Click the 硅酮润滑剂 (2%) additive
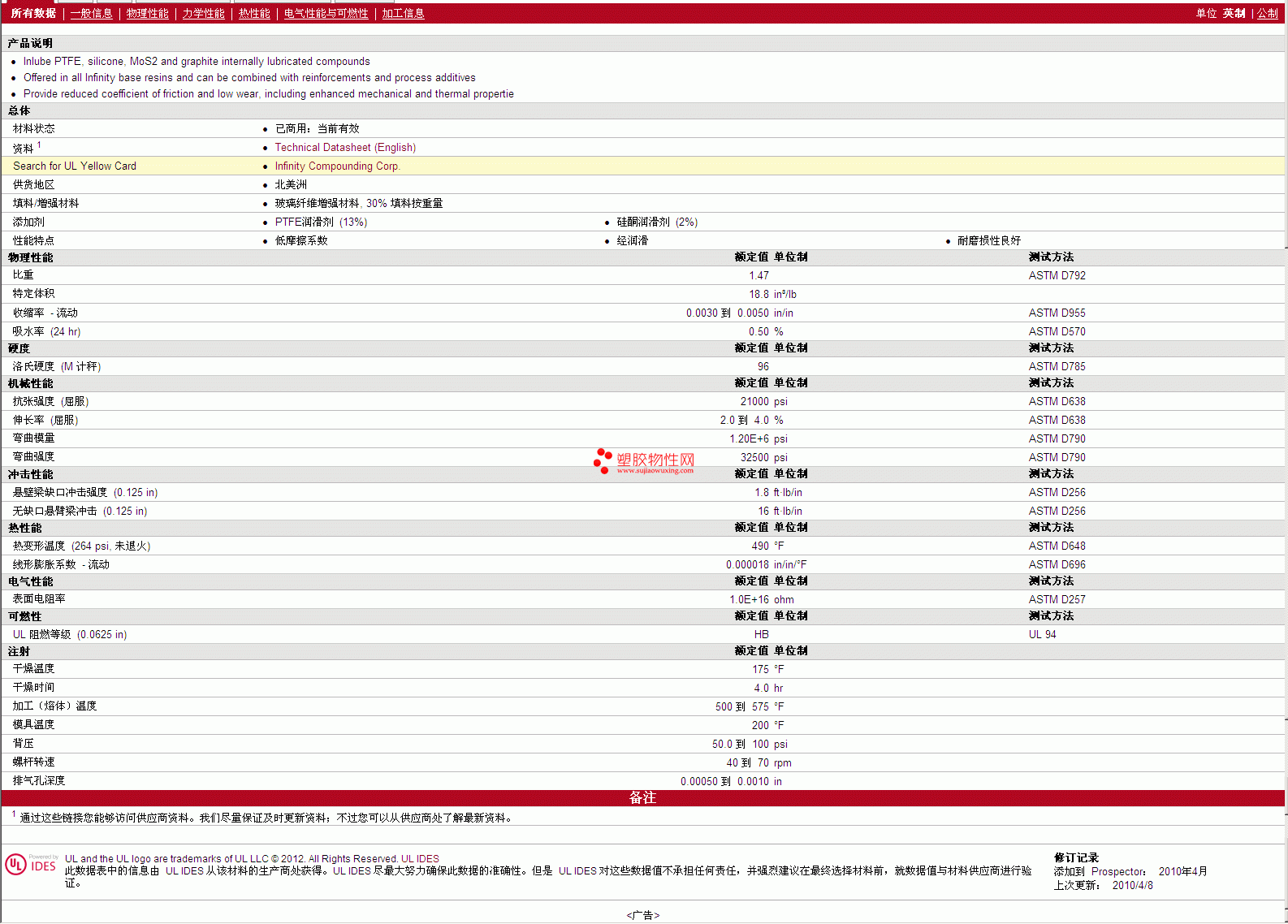Screen dimensions: 1288x924 point(657,222)
